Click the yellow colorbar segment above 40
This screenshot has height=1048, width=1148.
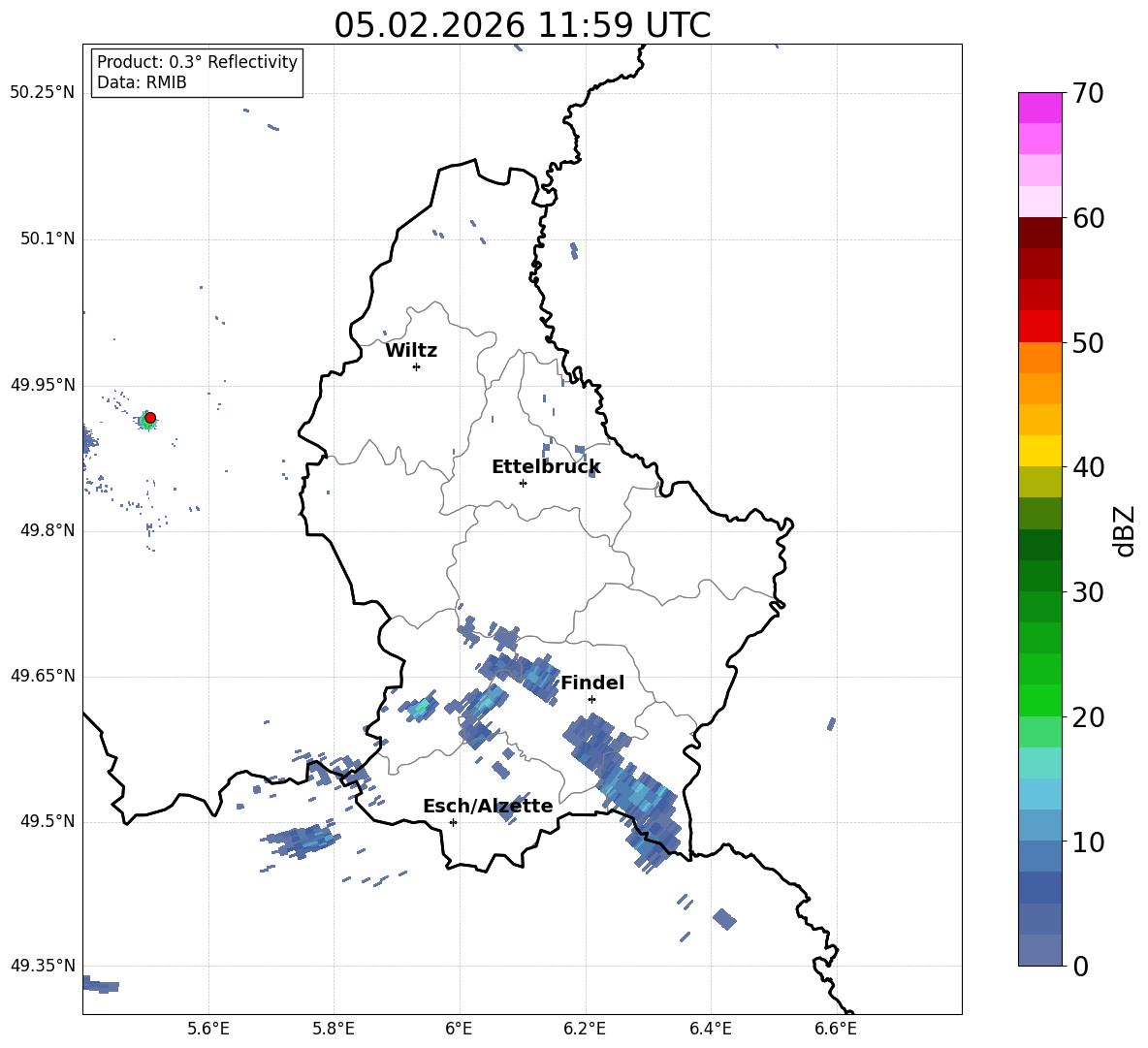(x=1039, y=451)
